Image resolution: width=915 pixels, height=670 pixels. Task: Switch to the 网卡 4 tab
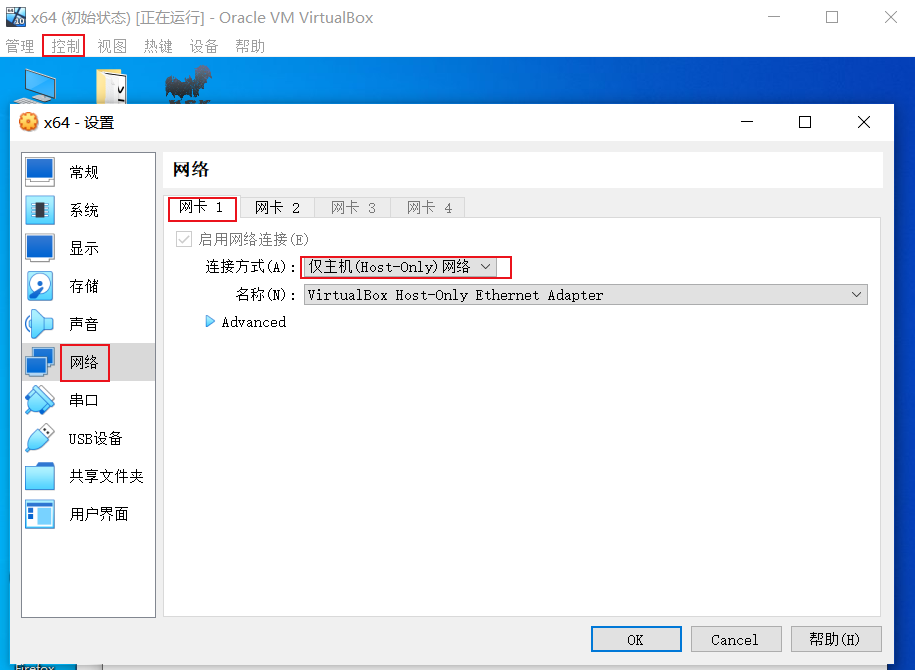pos(429,208)
